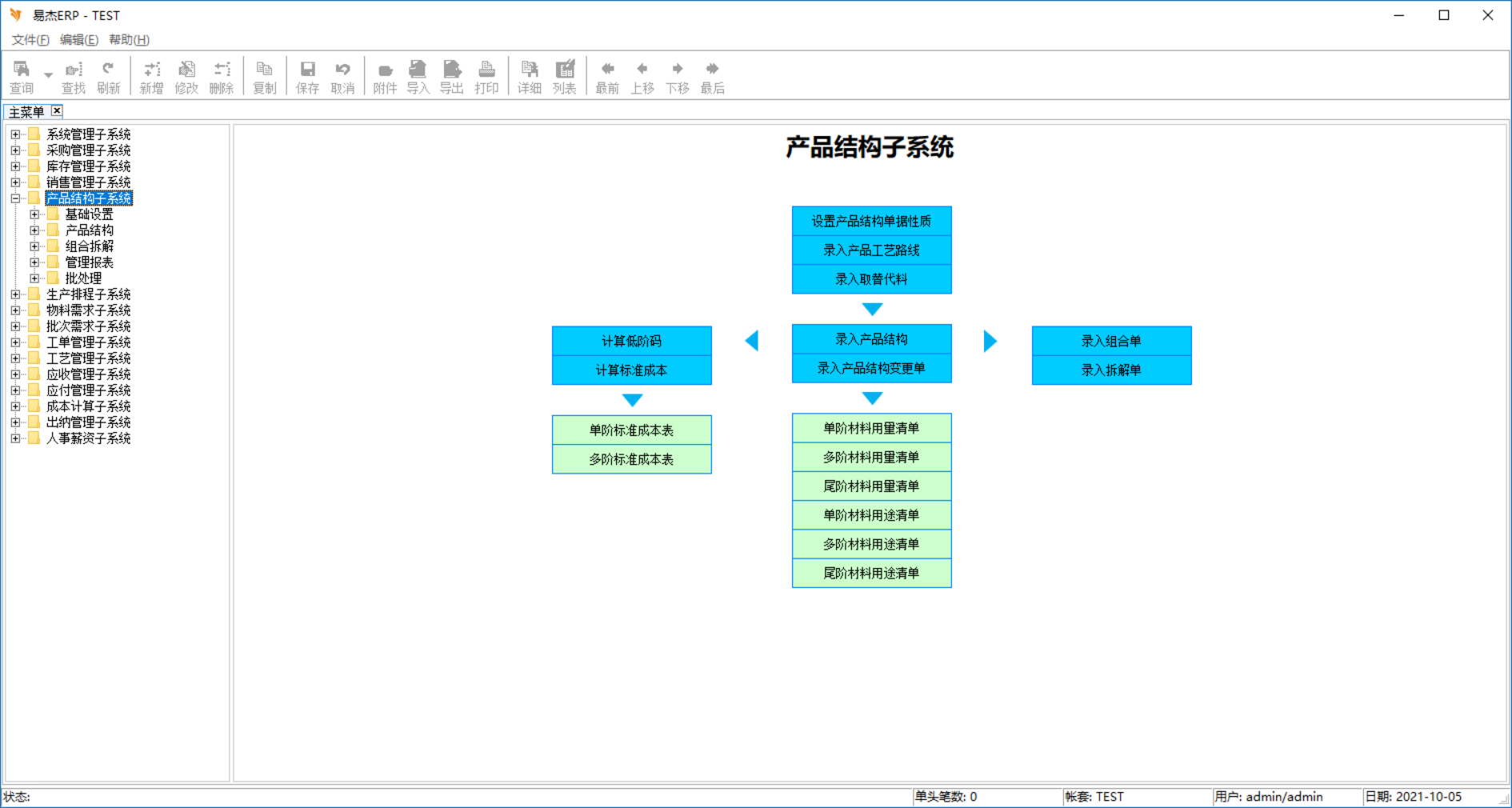Viewport: 1512px width, 808px height.
Task: Open the 多阶材料用途清单 report
Action: click(x=871, y=544)
